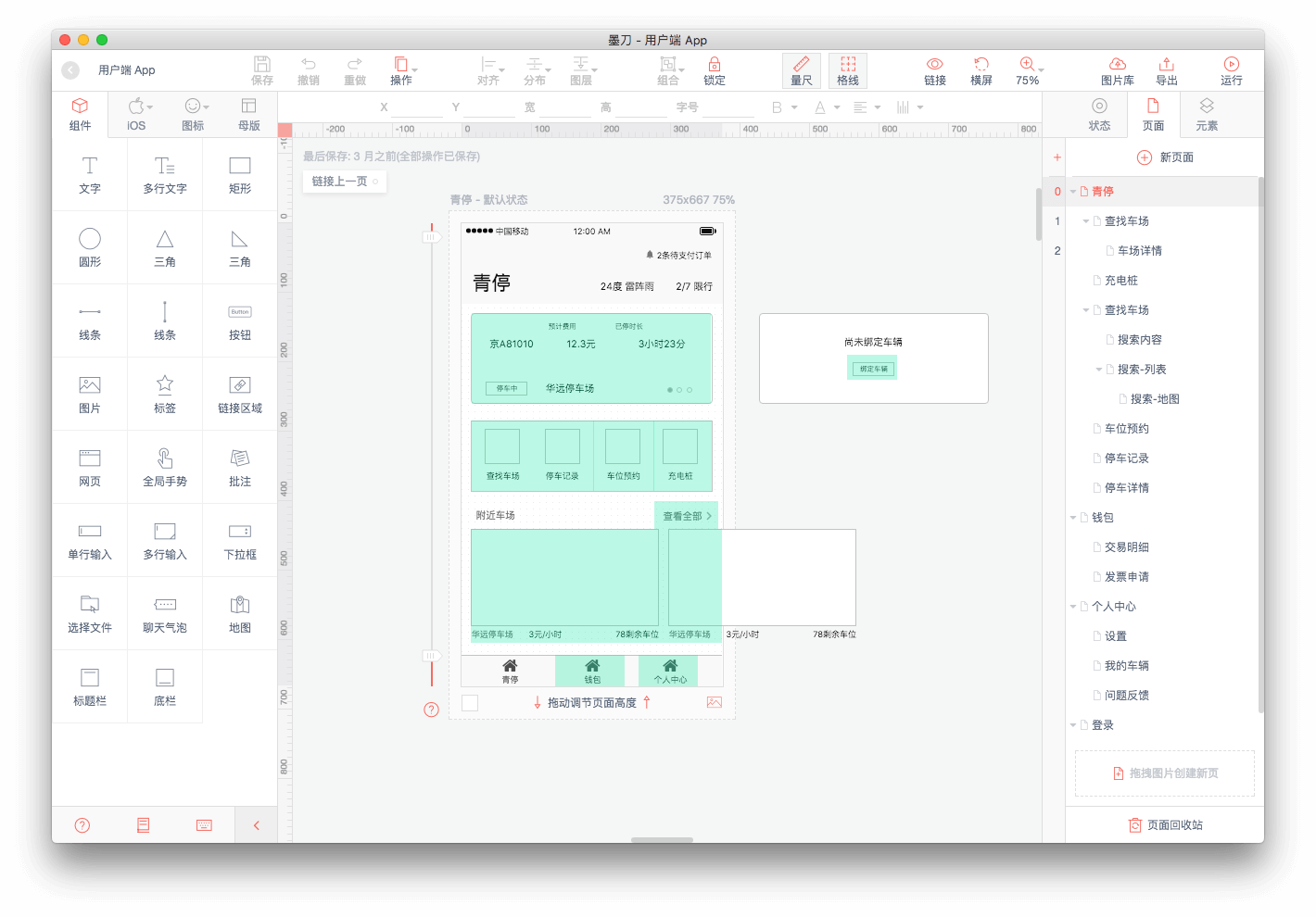
Task: Click the 新页面 button
Action: coord(1165,157)
